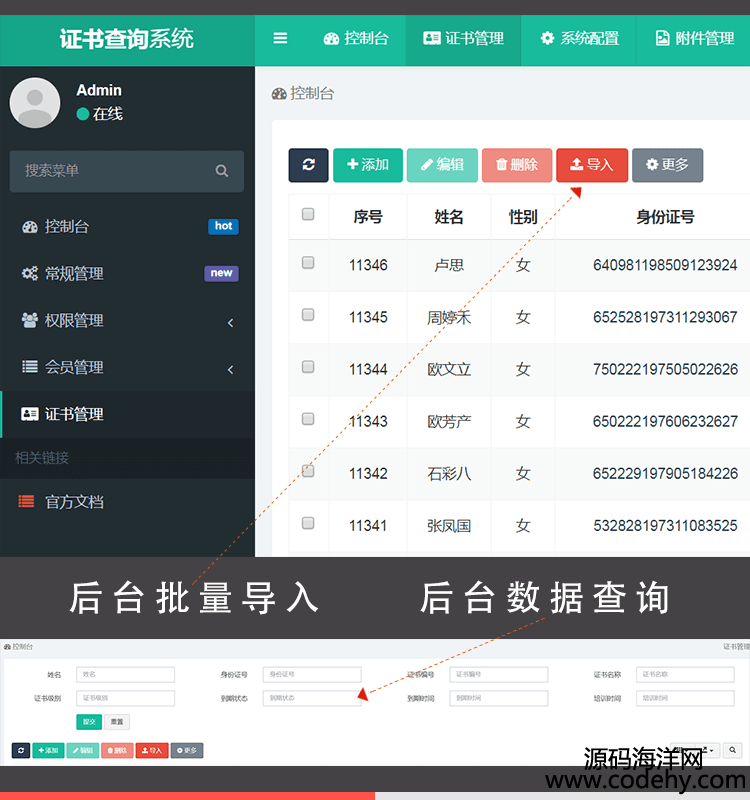Check the row checkbox for 卢思
The height and width of the screenshot is (800, 750).
(308, 263)
